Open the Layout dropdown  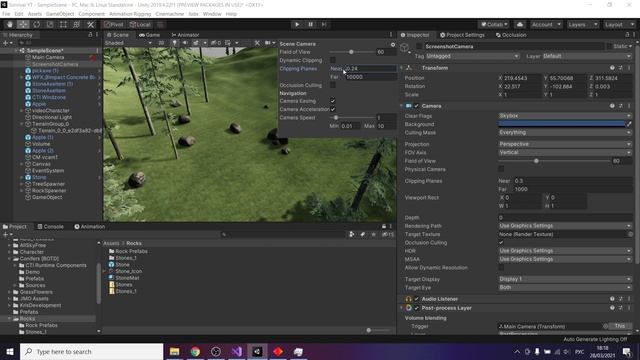pyautogui.click(x=619, y=24)
